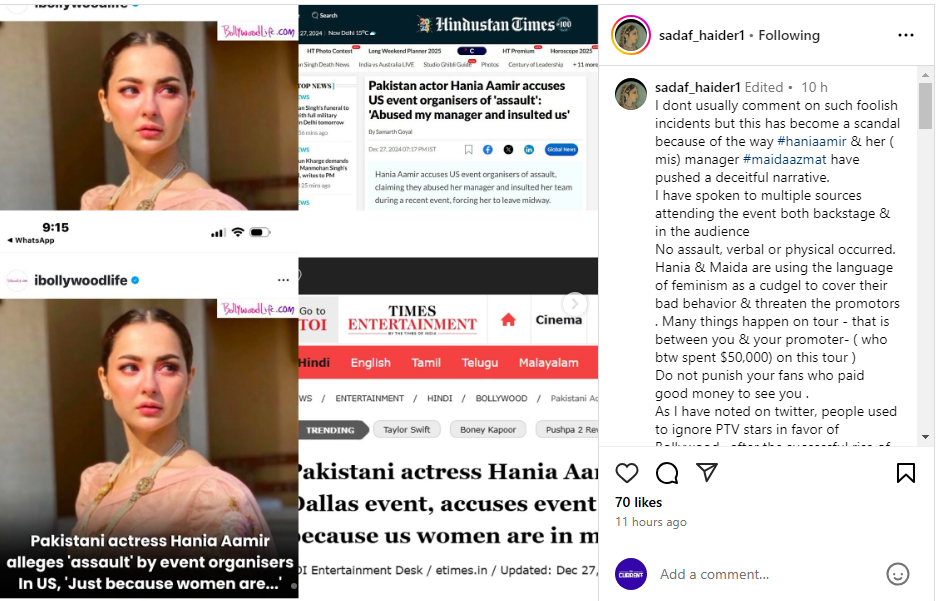Click the Taylor Swift trending chip
The width and height of the screenshot is (938, 601).
(407, 429)
